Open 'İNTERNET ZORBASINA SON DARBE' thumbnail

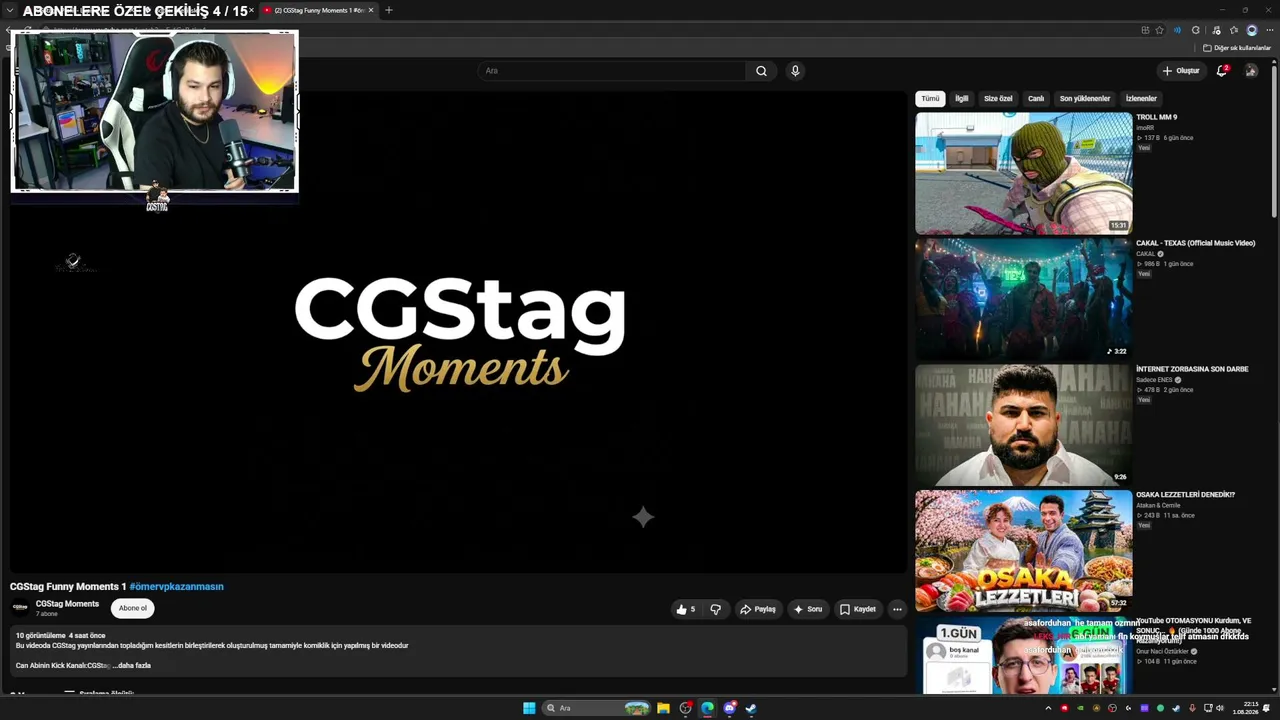pos(1024,425)
